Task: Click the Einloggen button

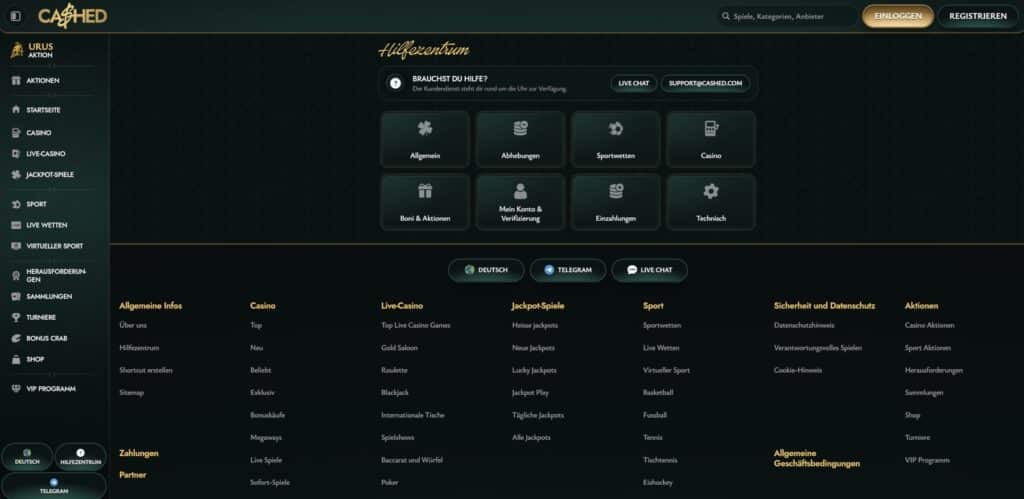Action: (x=898, y=16)
